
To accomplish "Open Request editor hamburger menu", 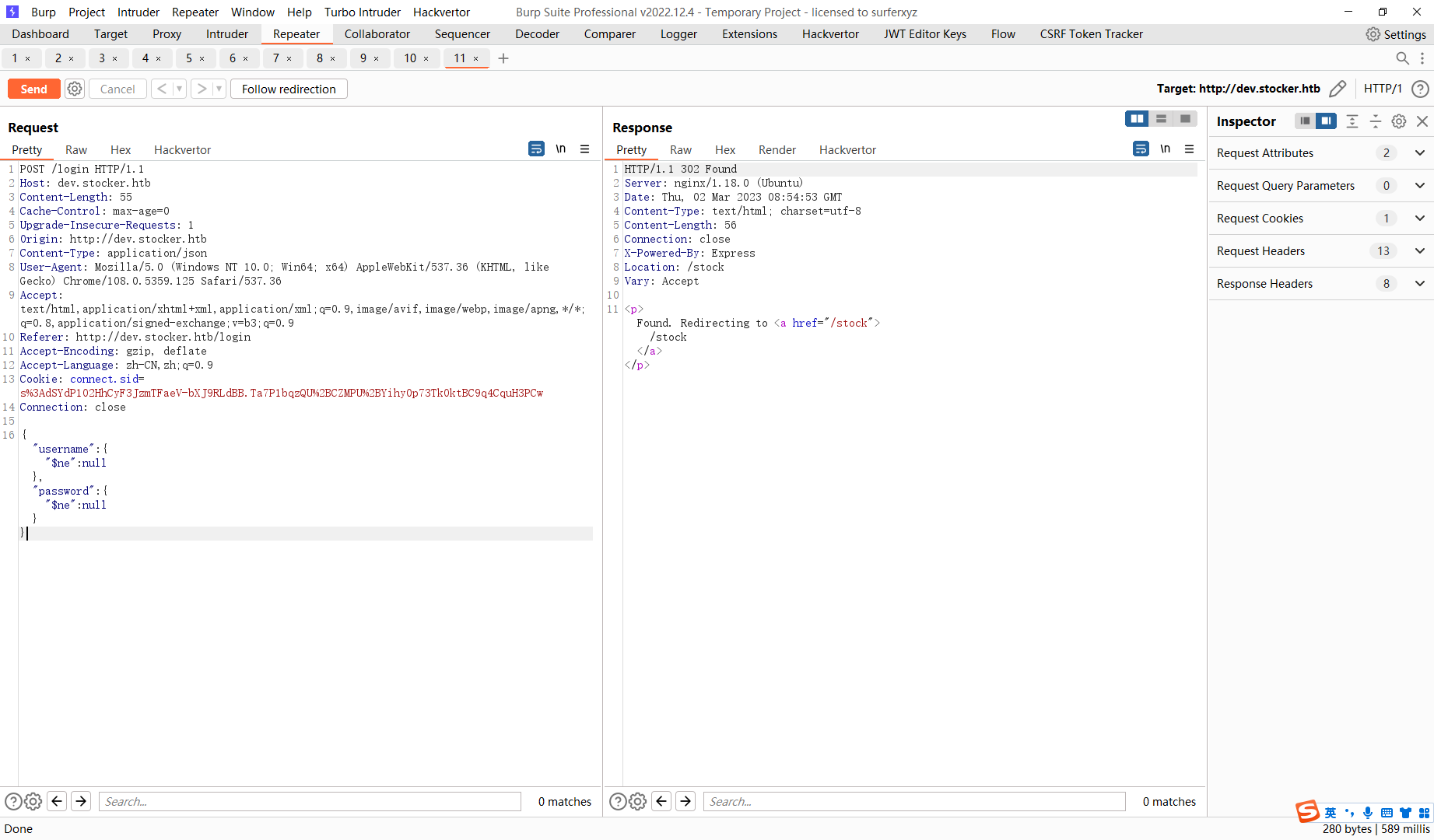I will (584, 149).
